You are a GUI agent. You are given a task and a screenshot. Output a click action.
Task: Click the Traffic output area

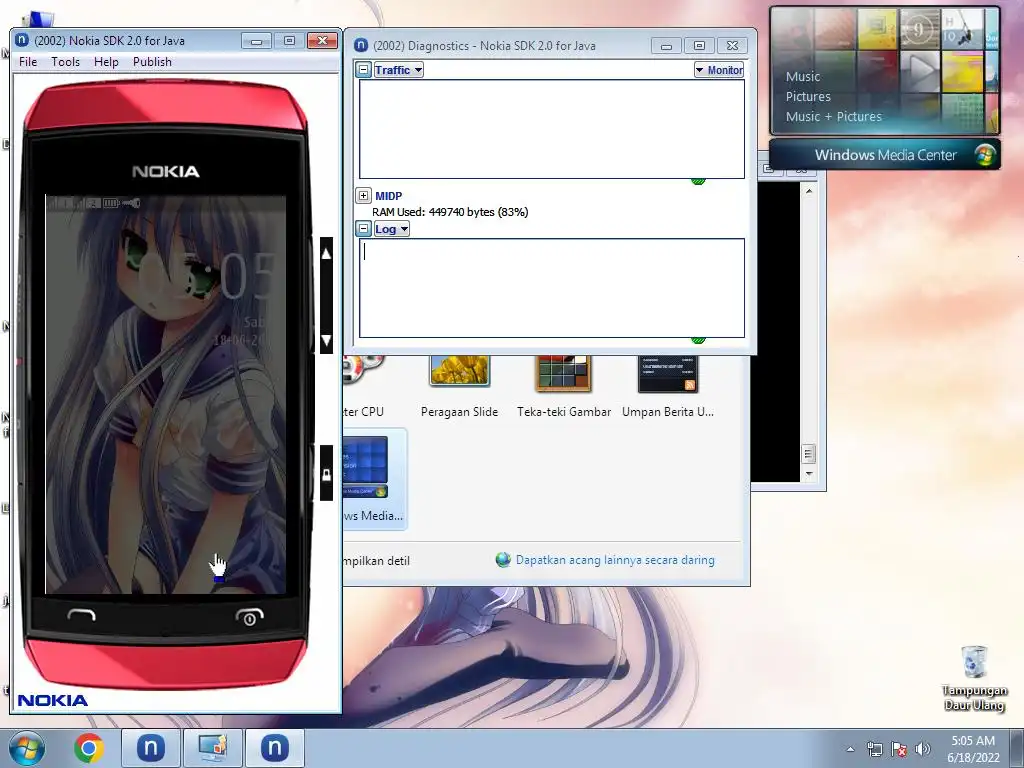point(552,129)
